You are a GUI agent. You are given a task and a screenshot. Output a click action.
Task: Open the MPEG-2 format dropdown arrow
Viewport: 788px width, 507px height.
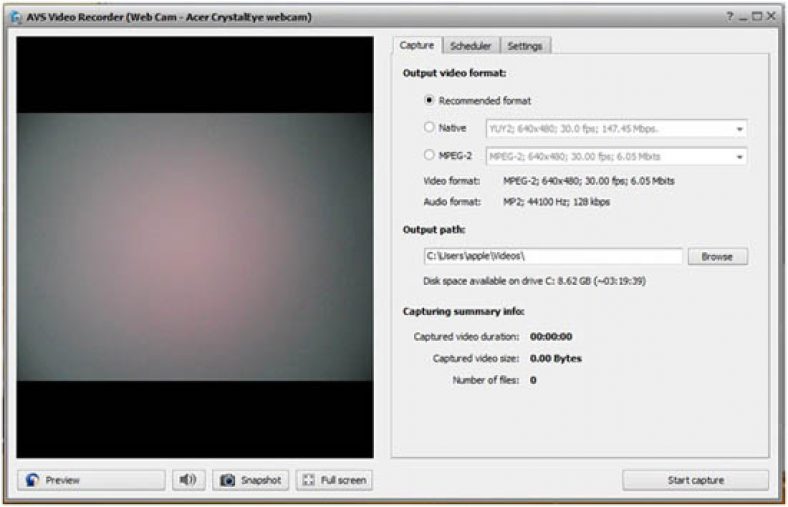(x=739, y=157)
